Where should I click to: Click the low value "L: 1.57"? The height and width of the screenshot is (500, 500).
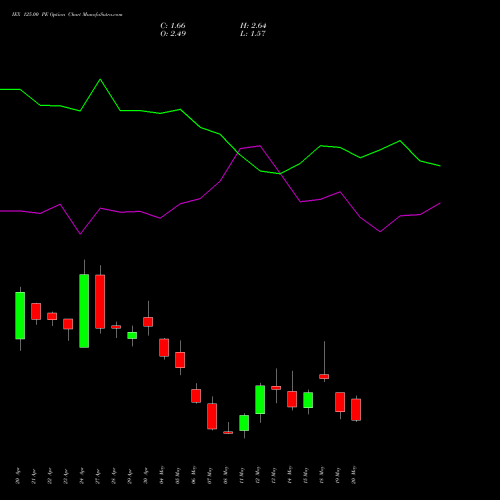click(x=253, y=34)
